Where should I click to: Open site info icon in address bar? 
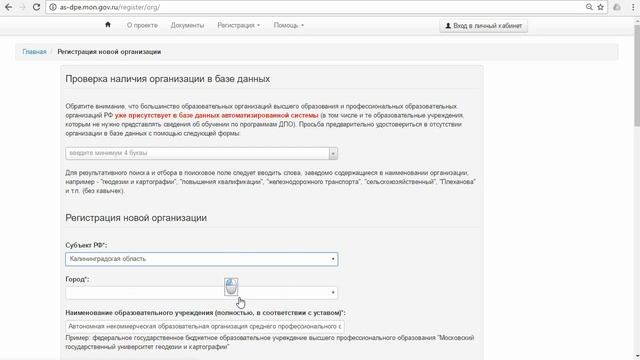(53, 7)
